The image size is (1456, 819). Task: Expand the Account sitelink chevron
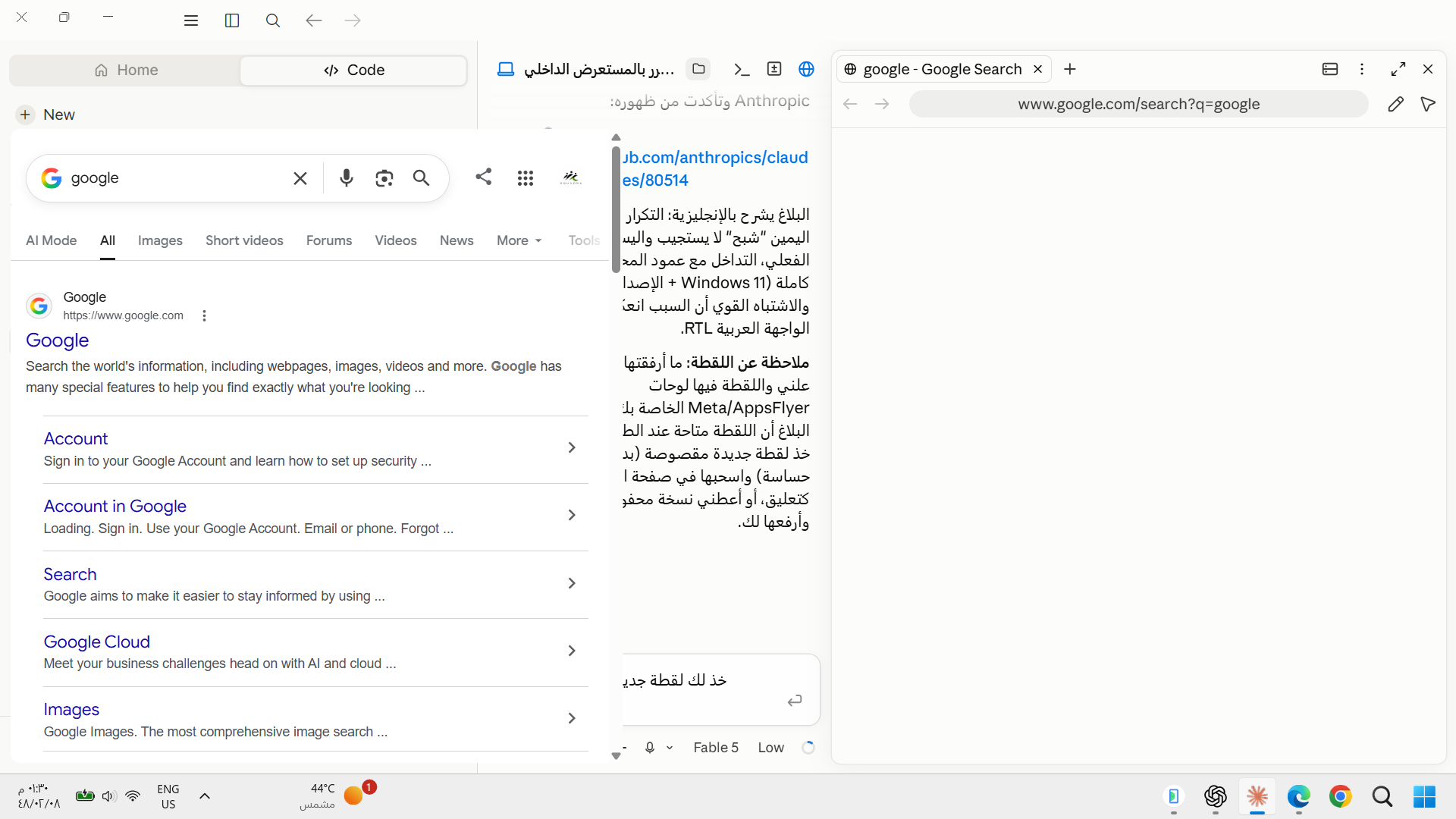click(572, 447)
